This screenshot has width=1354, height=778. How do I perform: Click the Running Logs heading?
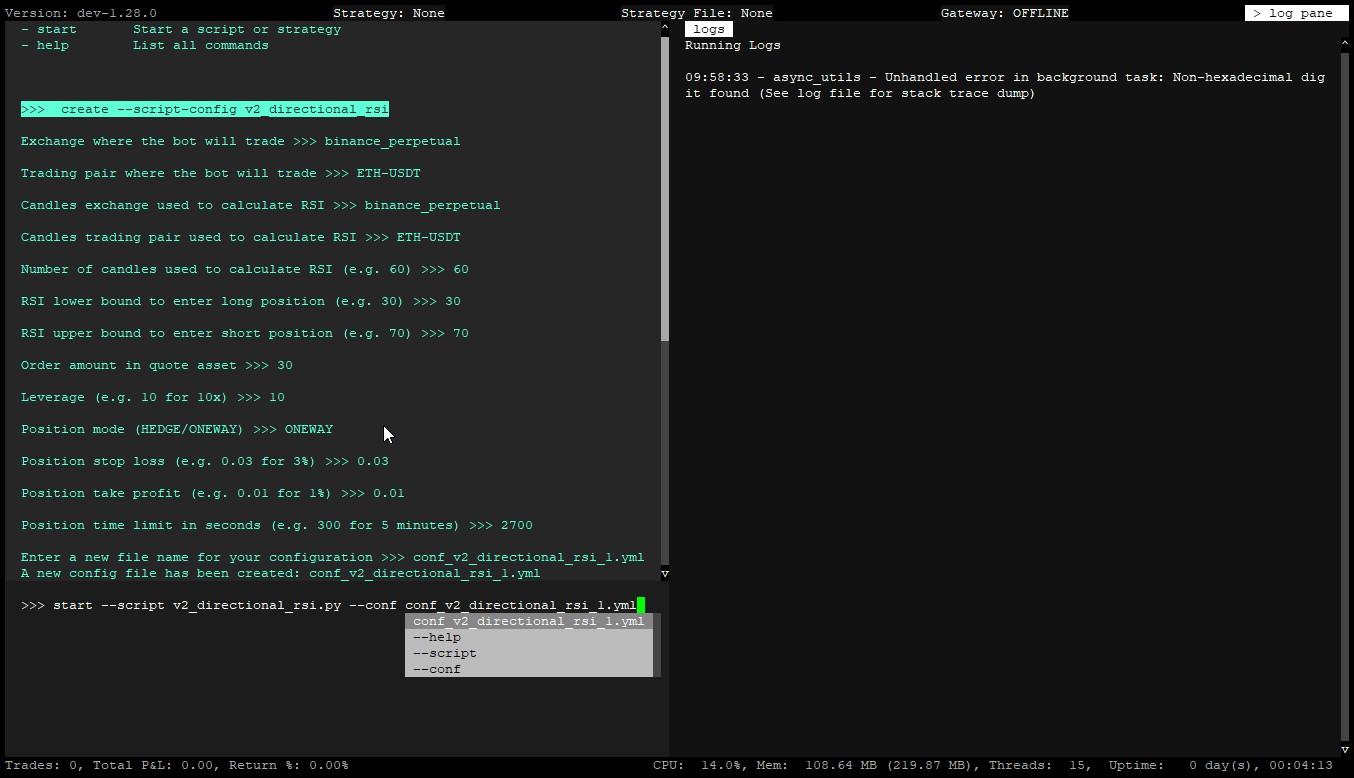732,45
